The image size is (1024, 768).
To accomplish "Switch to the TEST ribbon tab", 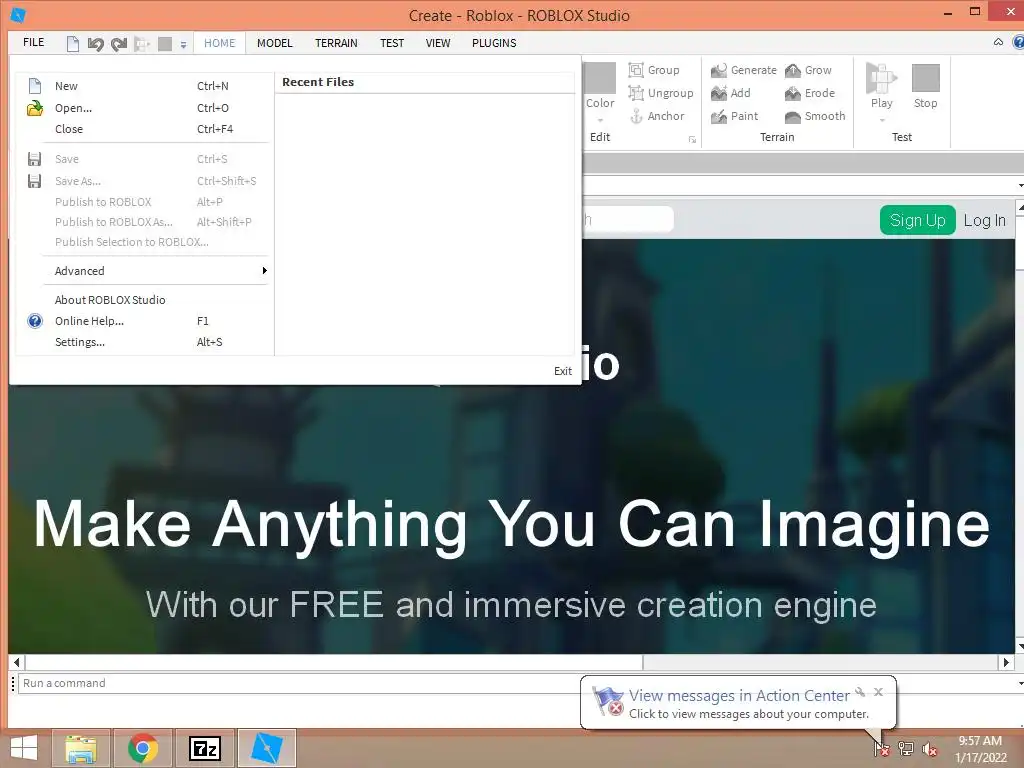I will [392, 43].
